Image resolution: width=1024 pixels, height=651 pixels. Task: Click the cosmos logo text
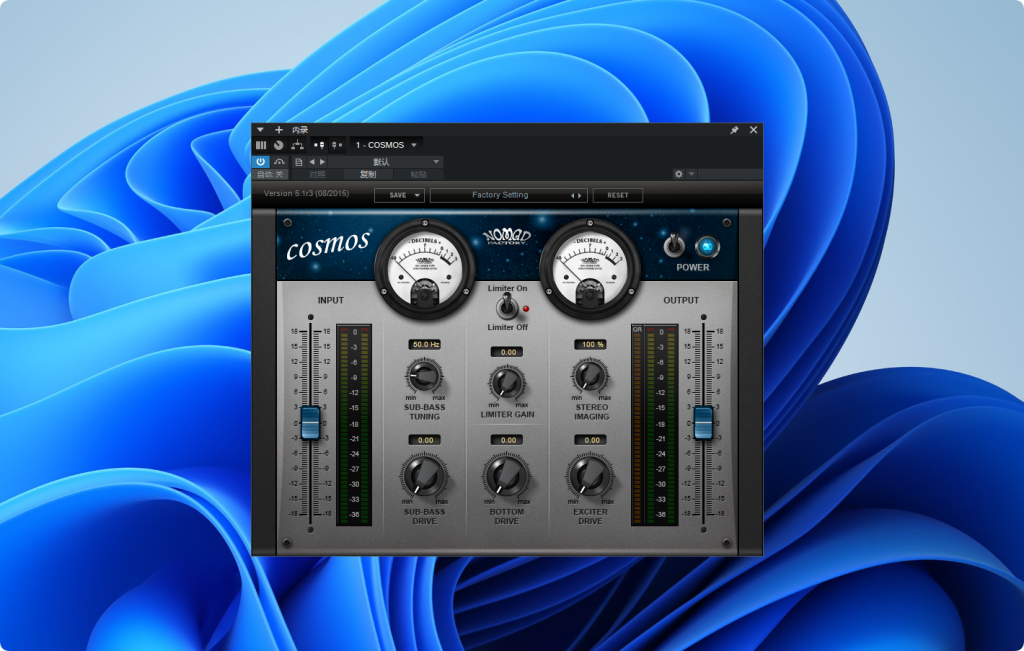328,246
